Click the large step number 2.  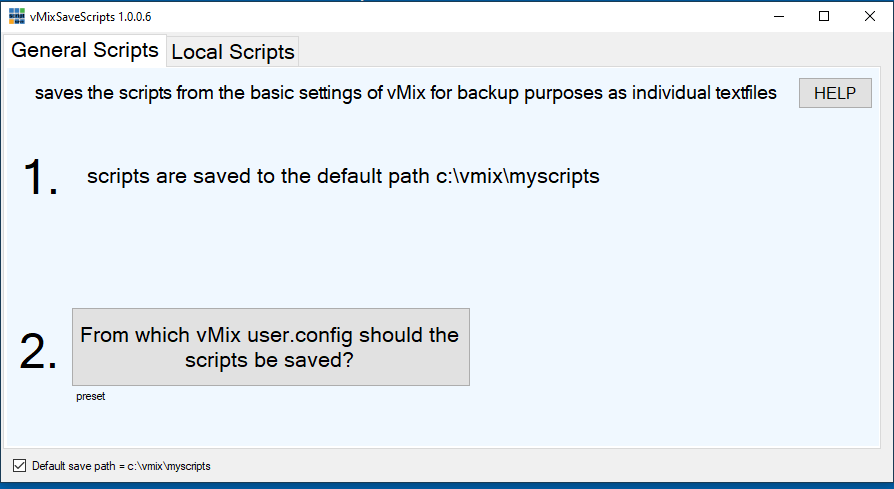coord(39,352)
